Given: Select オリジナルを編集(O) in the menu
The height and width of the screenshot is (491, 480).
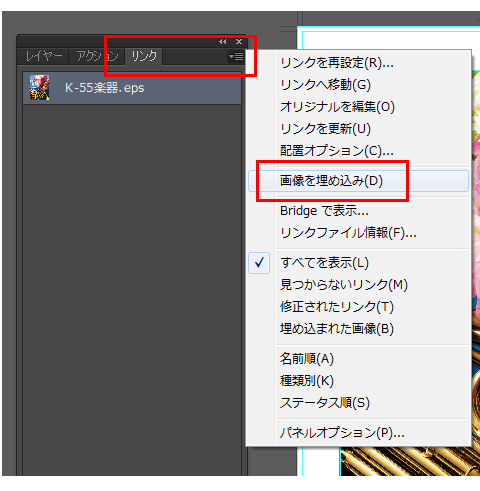Looking at the screenshot, I should tap(337, 107).
